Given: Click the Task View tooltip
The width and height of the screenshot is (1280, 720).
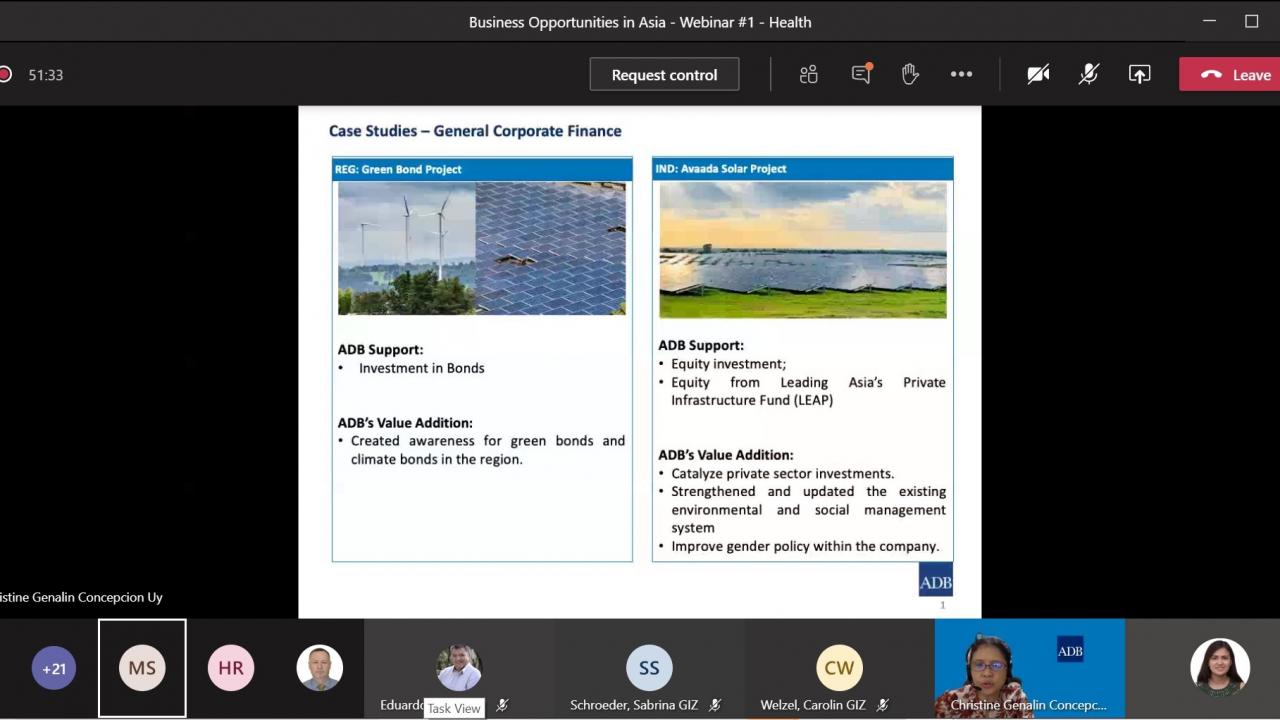Looking at the screenshot, I should pyautogui.click(x=454, y=708).
